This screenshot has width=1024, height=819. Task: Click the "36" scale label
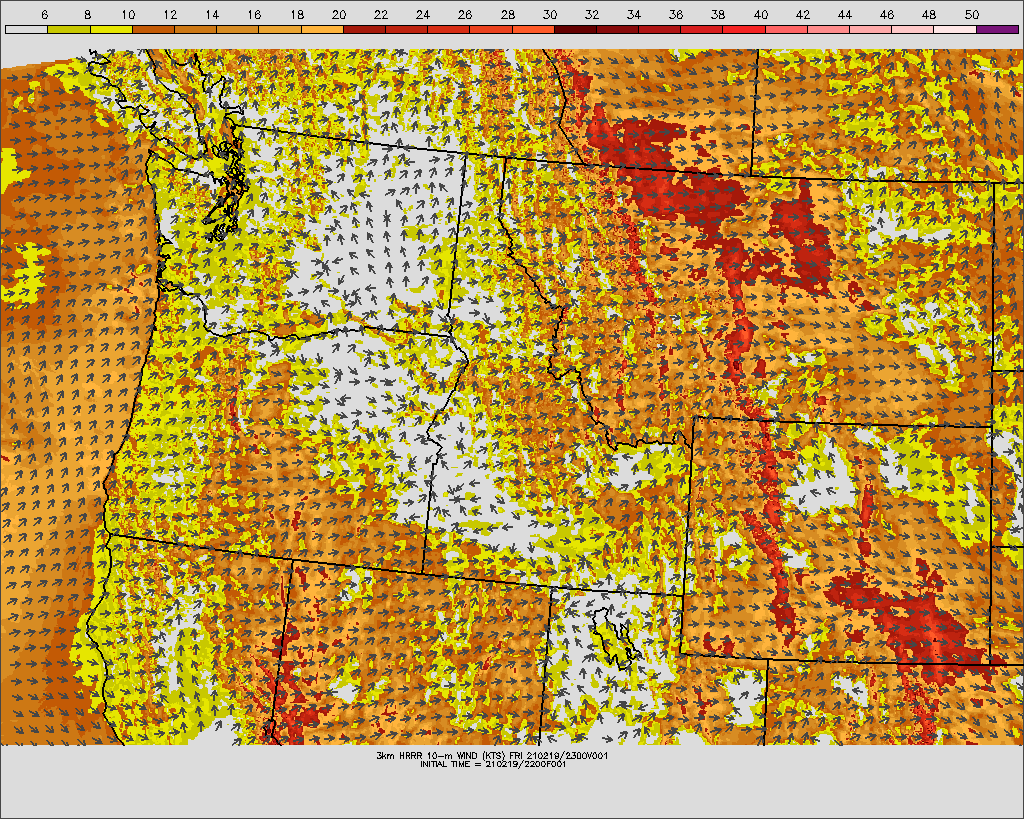(x=676, y=14)
